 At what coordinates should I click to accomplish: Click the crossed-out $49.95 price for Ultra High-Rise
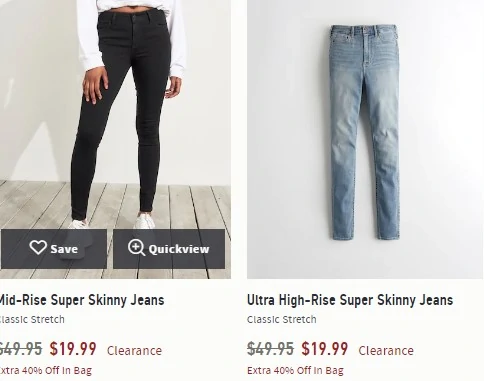coord(270,349)
